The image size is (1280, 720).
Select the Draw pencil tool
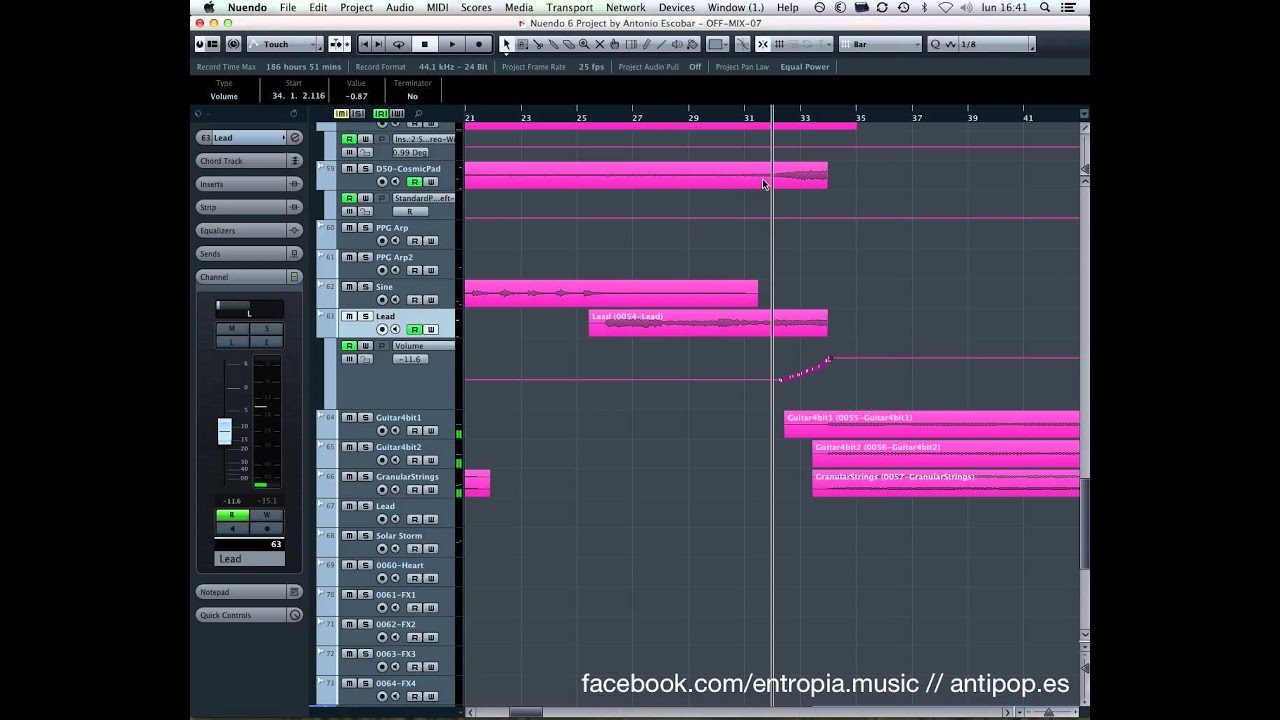646,44
